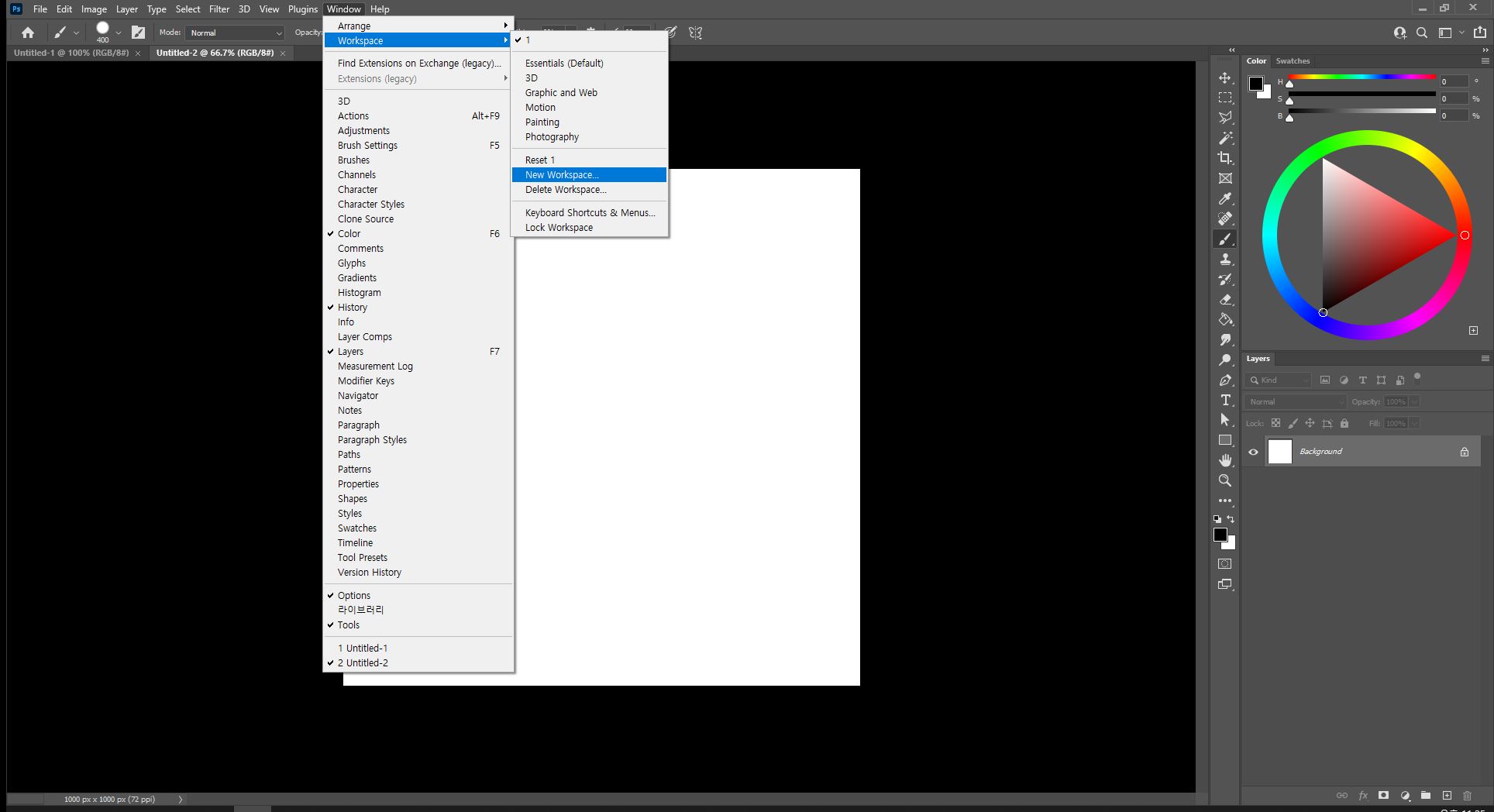
Task: Open the layer Fill dropdown arrow
Action: tap(1414, 423)
